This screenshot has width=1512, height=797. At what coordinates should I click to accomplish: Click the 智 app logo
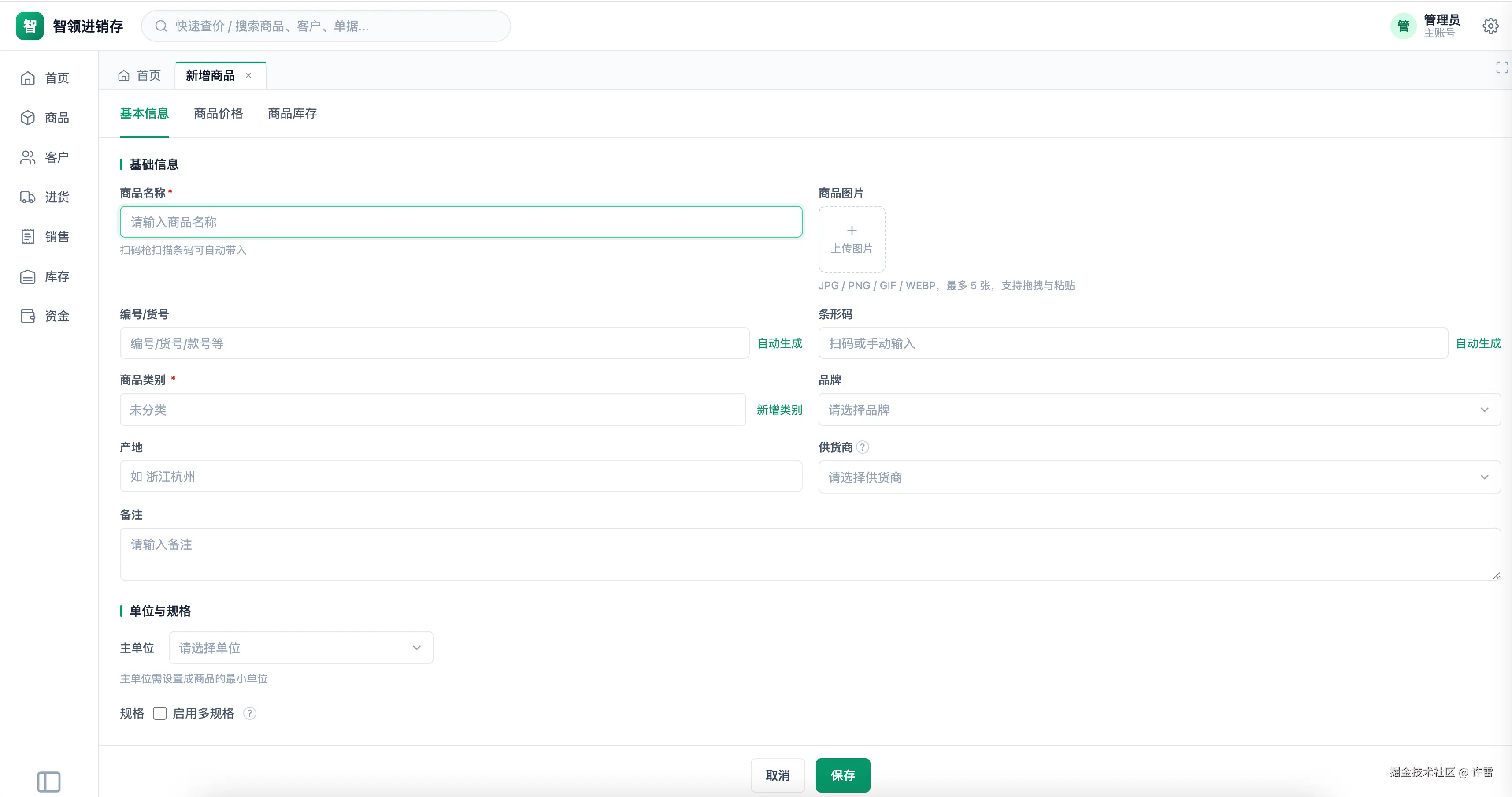[x=30, y=26]
